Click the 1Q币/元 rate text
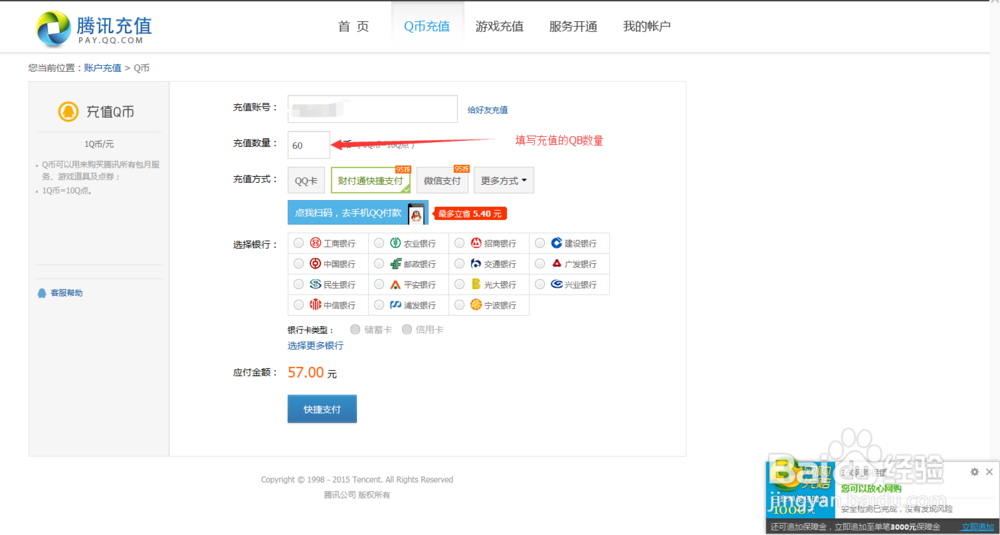1000x535 pixels. coord(99,144)
